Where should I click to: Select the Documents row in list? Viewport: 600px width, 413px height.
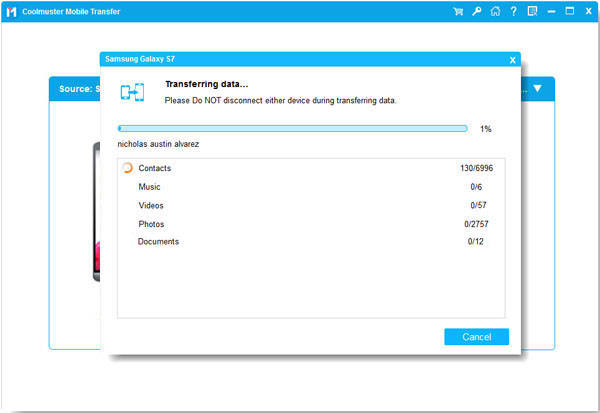point(310,242)
